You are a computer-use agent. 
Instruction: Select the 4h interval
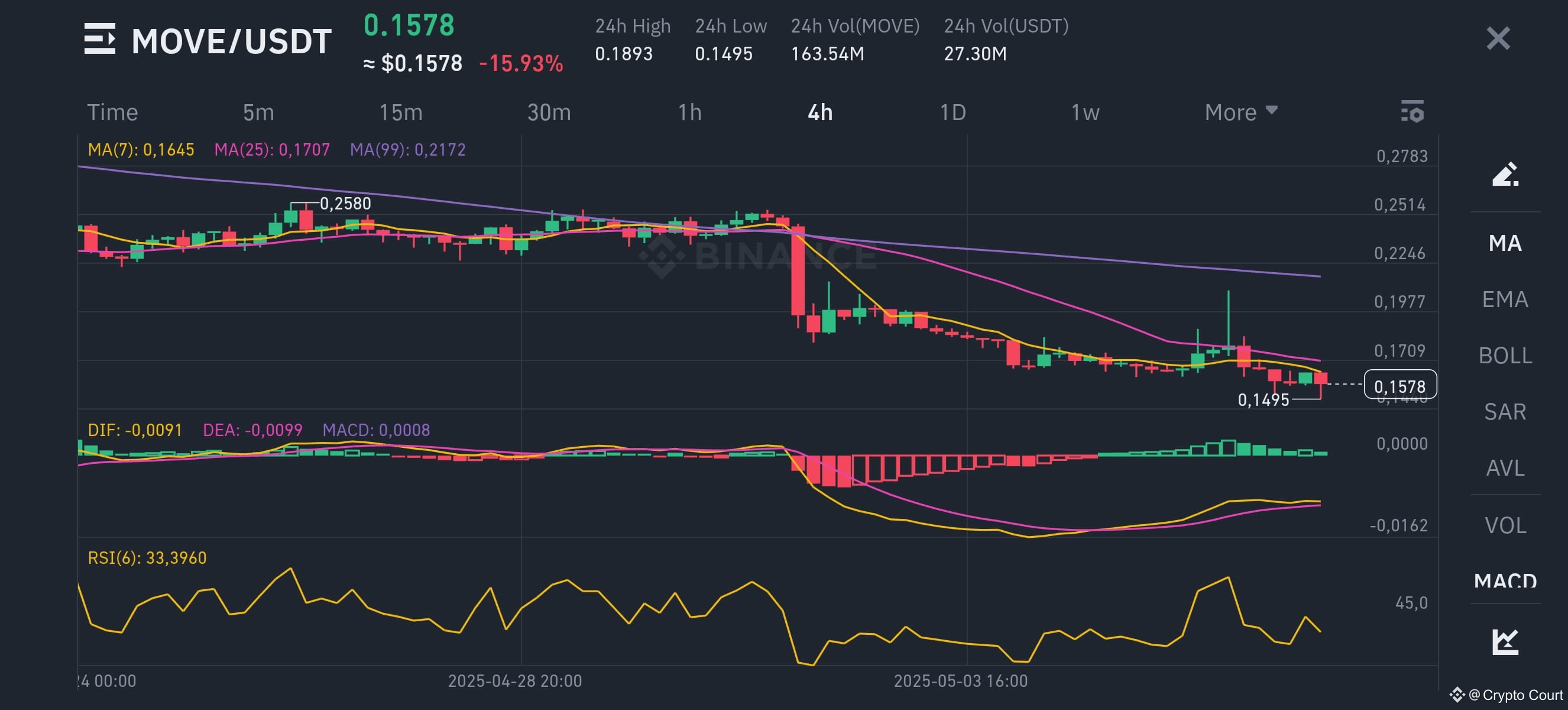point(820,112)
